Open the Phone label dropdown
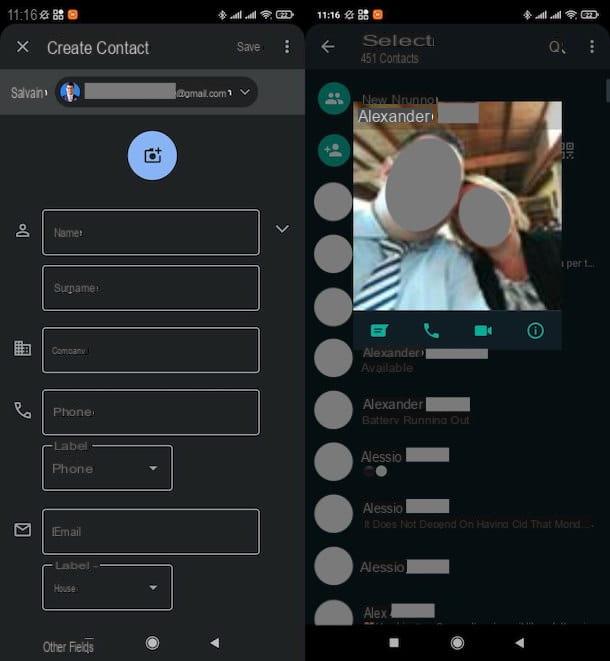The height and width of the screenshot is (661, 610). coord(107,468)
